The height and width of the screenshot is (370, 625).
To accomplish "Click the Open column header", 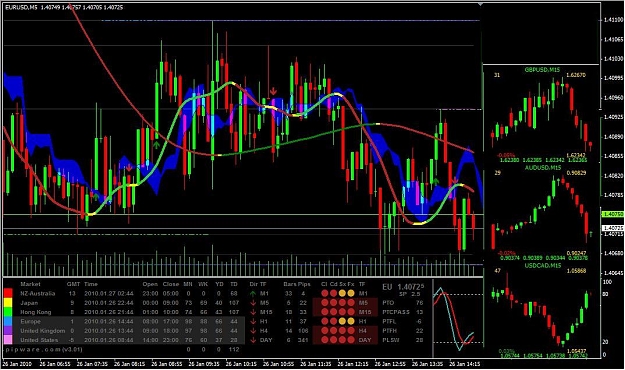I will click(x=150, y=284).
